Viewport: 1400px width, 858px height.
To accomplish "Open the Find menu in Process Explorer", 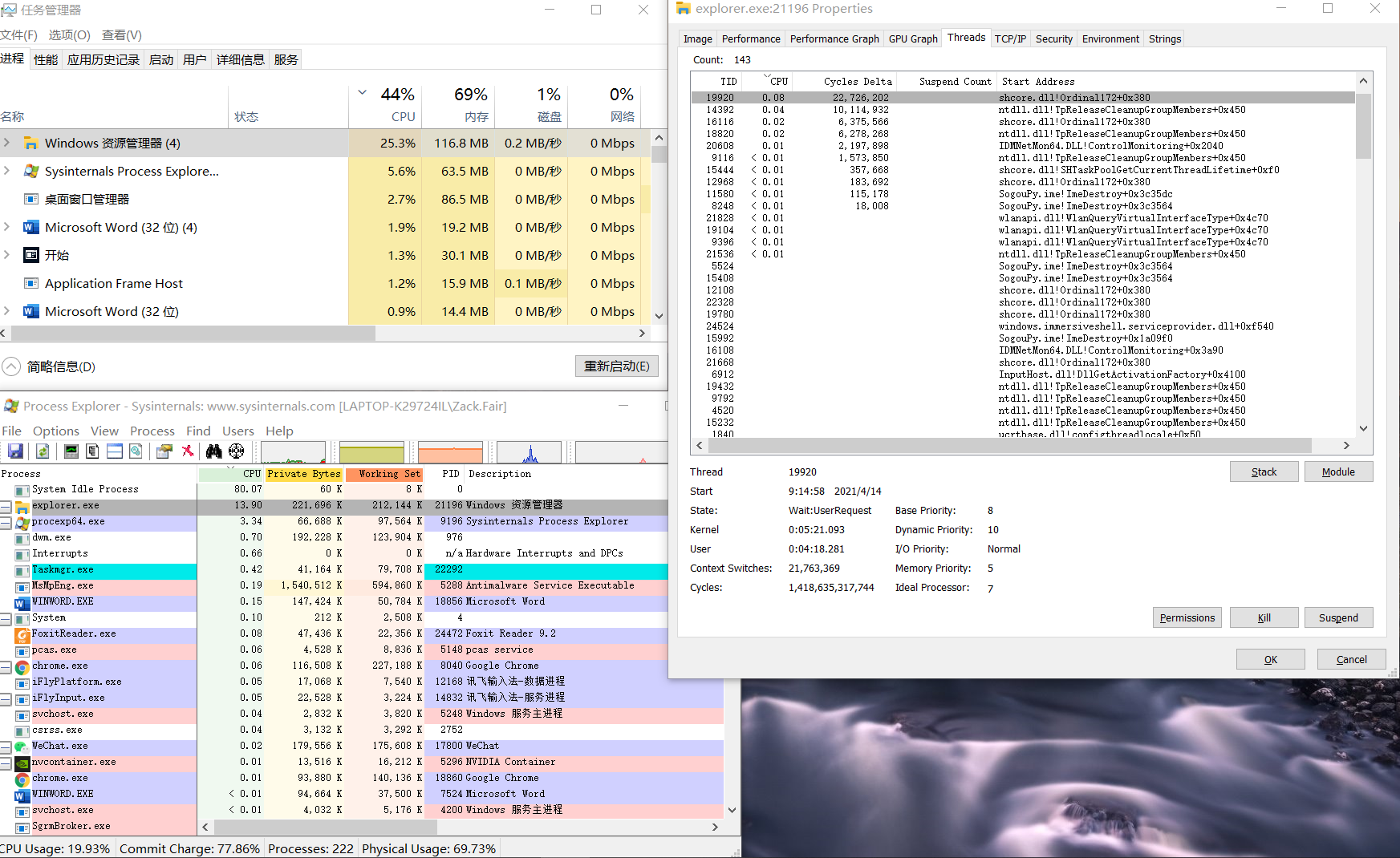I will [x=198, y=431].
